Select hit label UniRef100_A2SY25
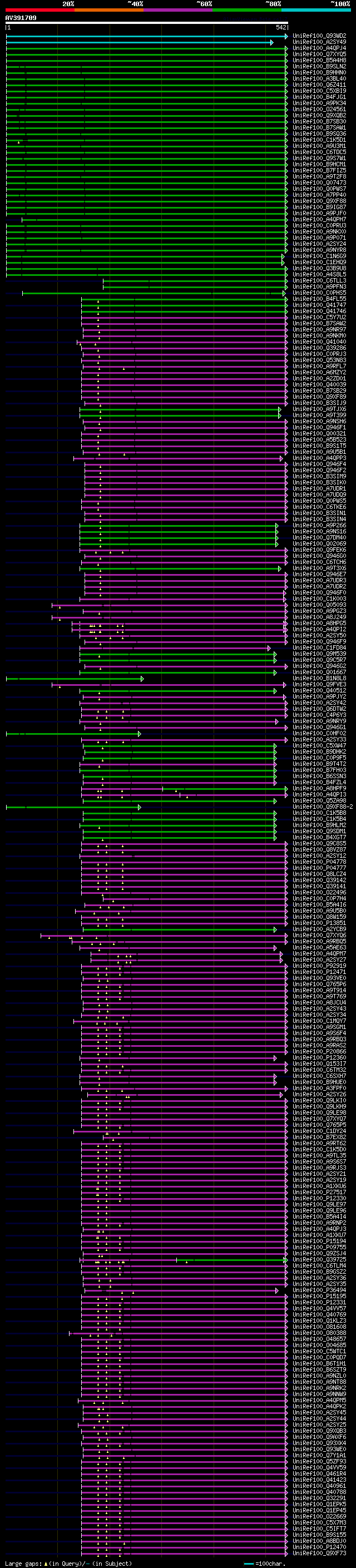The width and height of the screenshot is (356, 1568). pos(319,1426)
